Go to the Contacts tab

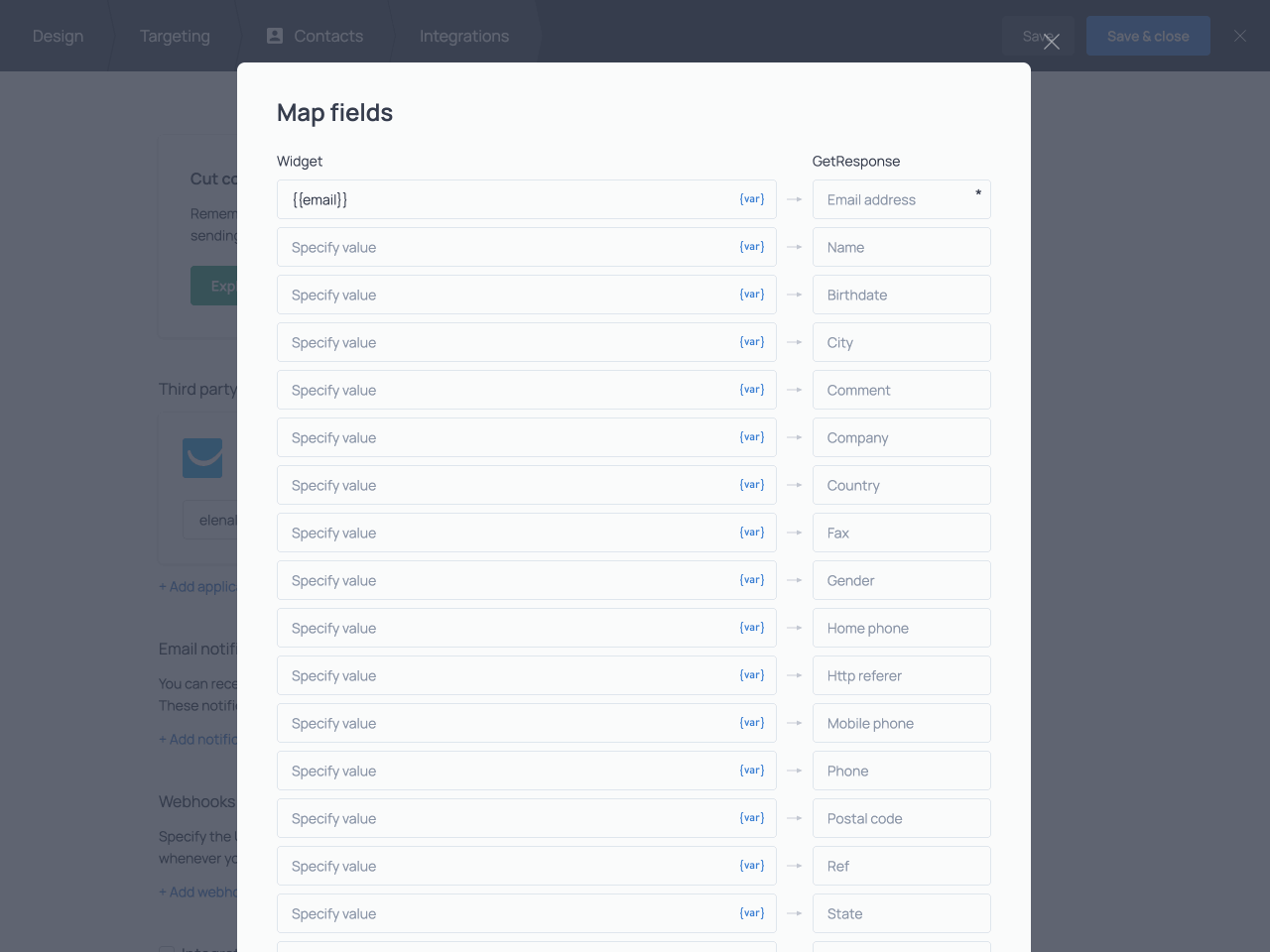[x=316, y=36]
